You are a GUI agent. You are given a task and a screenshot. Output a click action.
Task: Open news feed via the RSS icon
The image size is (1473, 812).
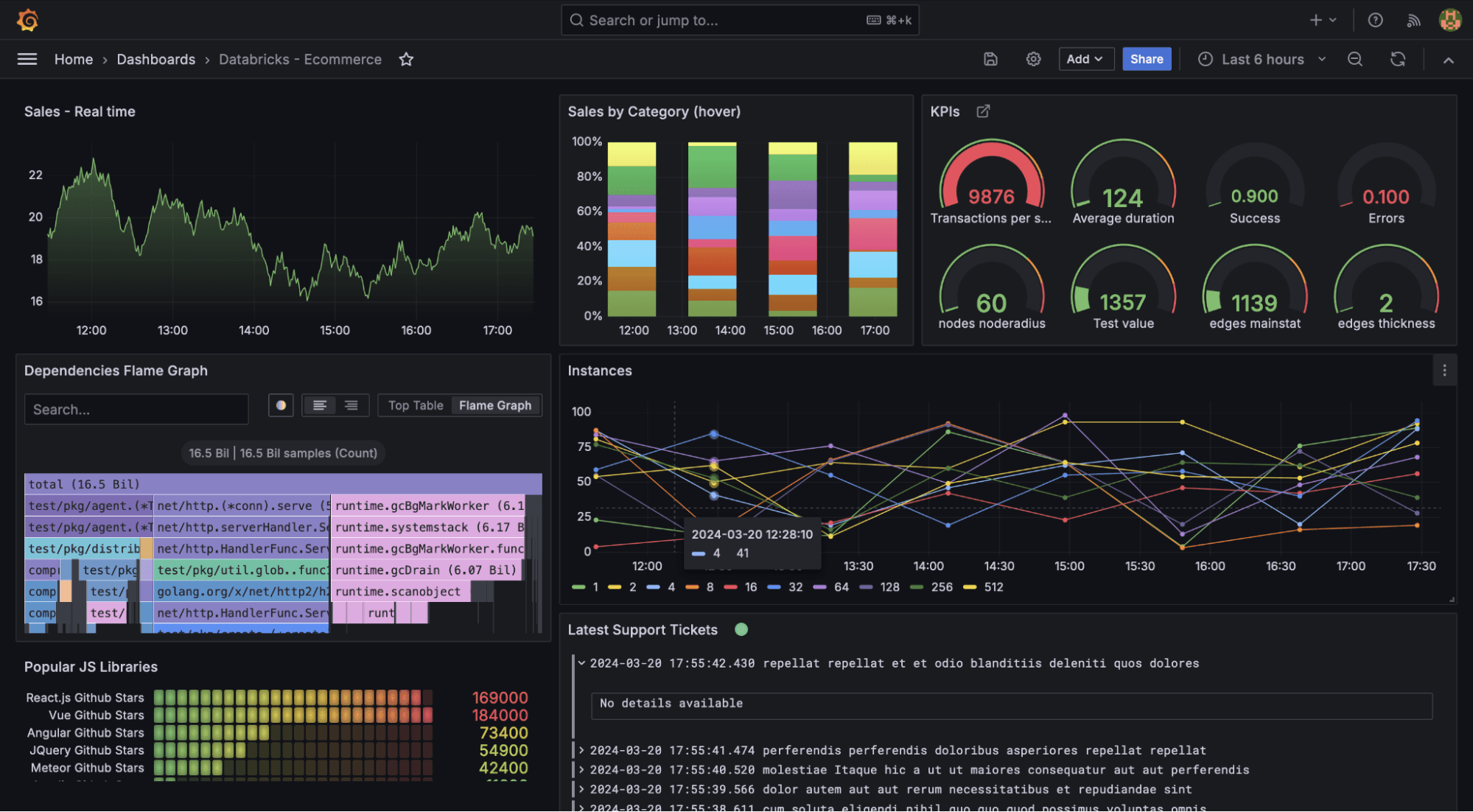pos(1413,20)
